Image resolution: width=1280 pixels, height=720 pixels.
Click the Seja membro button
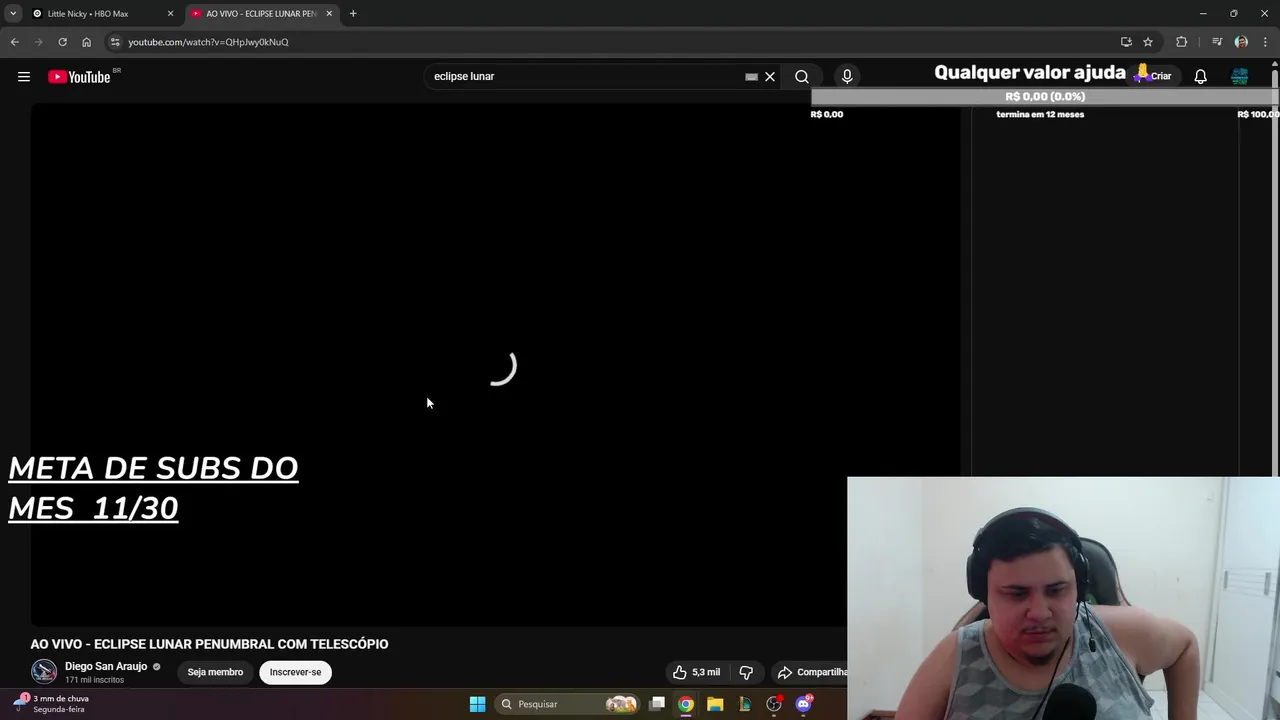pyautogui.click(x=215, y=672)
